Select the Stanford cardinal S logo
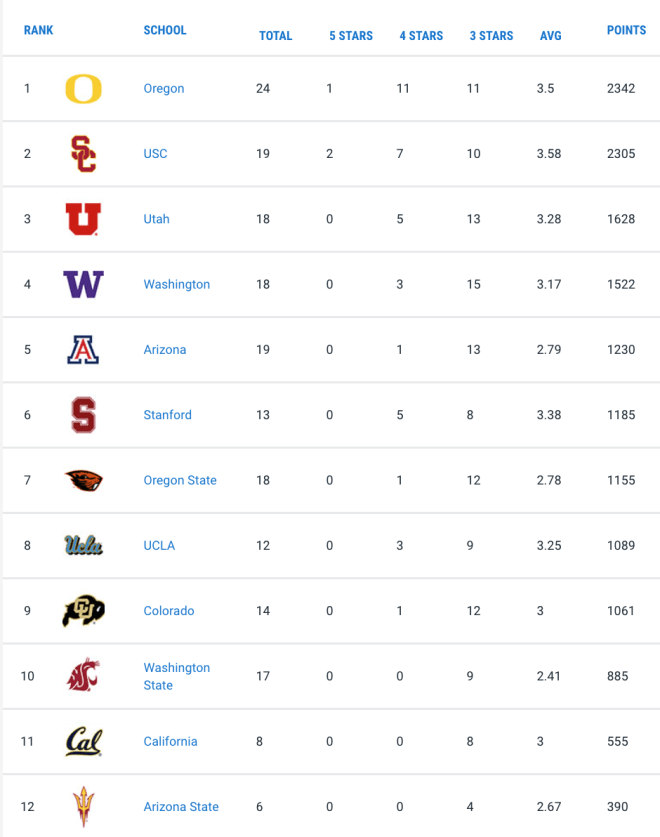This screenshot has width=660, height=837. pyautogui.click(x=83, y=415)
